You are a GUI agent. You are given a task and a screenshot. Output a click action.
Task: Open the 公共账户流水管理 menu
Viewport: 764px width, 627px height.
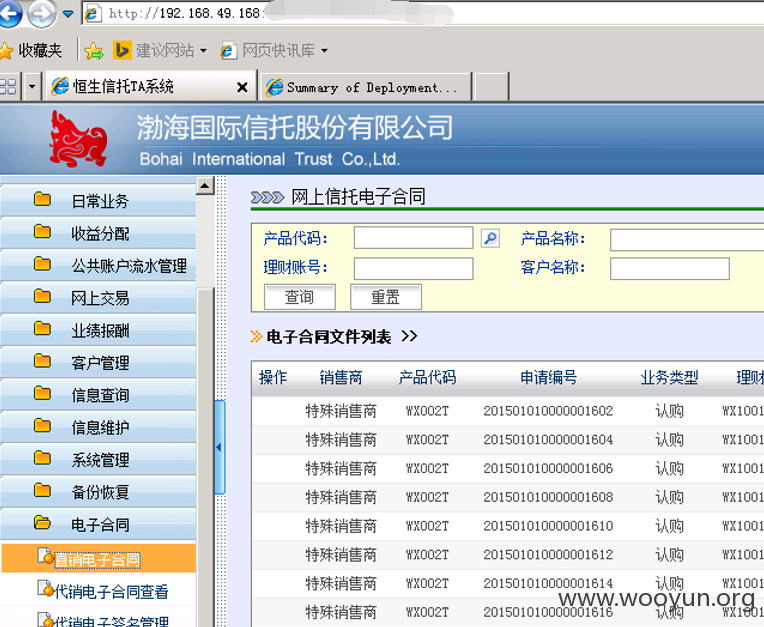click(x=98, y=265)
